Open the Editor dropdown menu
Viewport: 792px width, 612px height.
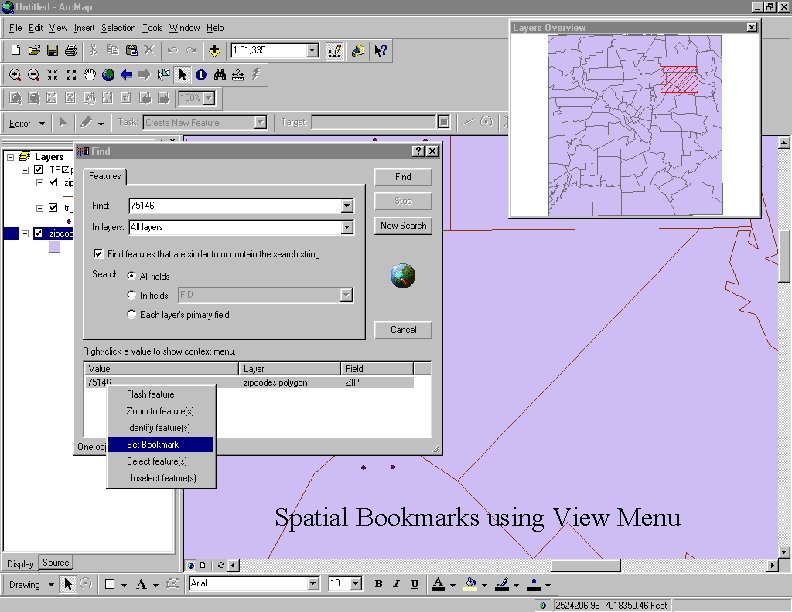27,123
